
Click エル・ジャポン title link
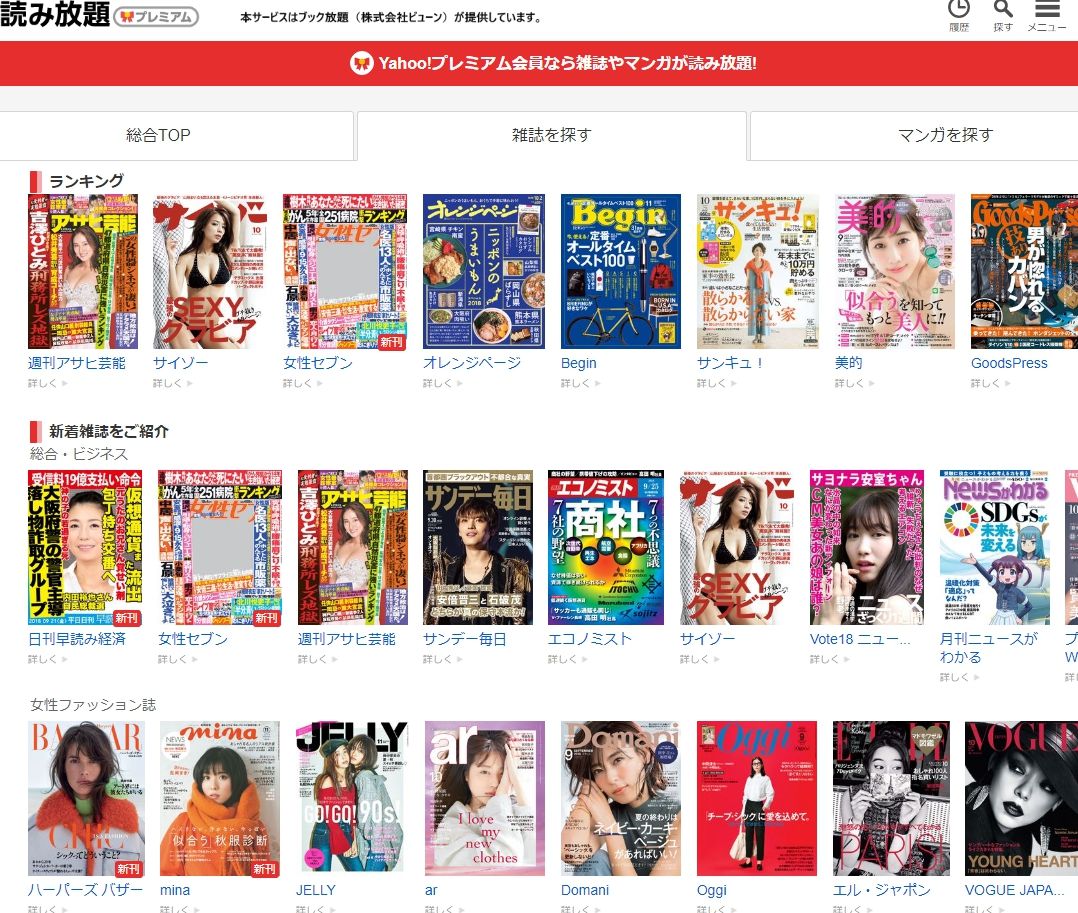(x=882, y=890)
